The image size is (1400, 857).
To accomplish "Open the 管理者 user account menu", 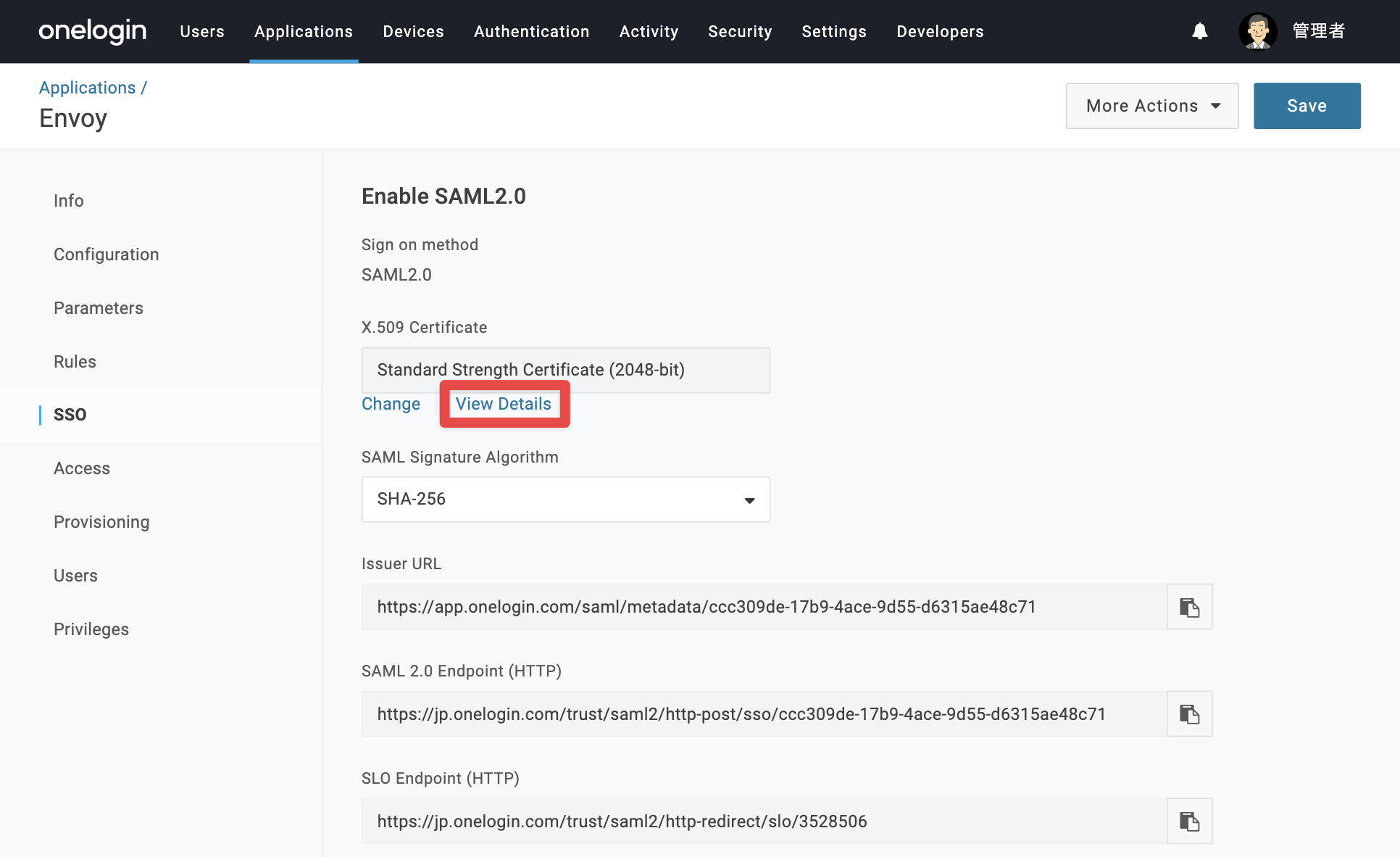I will pyautogui.click(x=1319, y=31).
